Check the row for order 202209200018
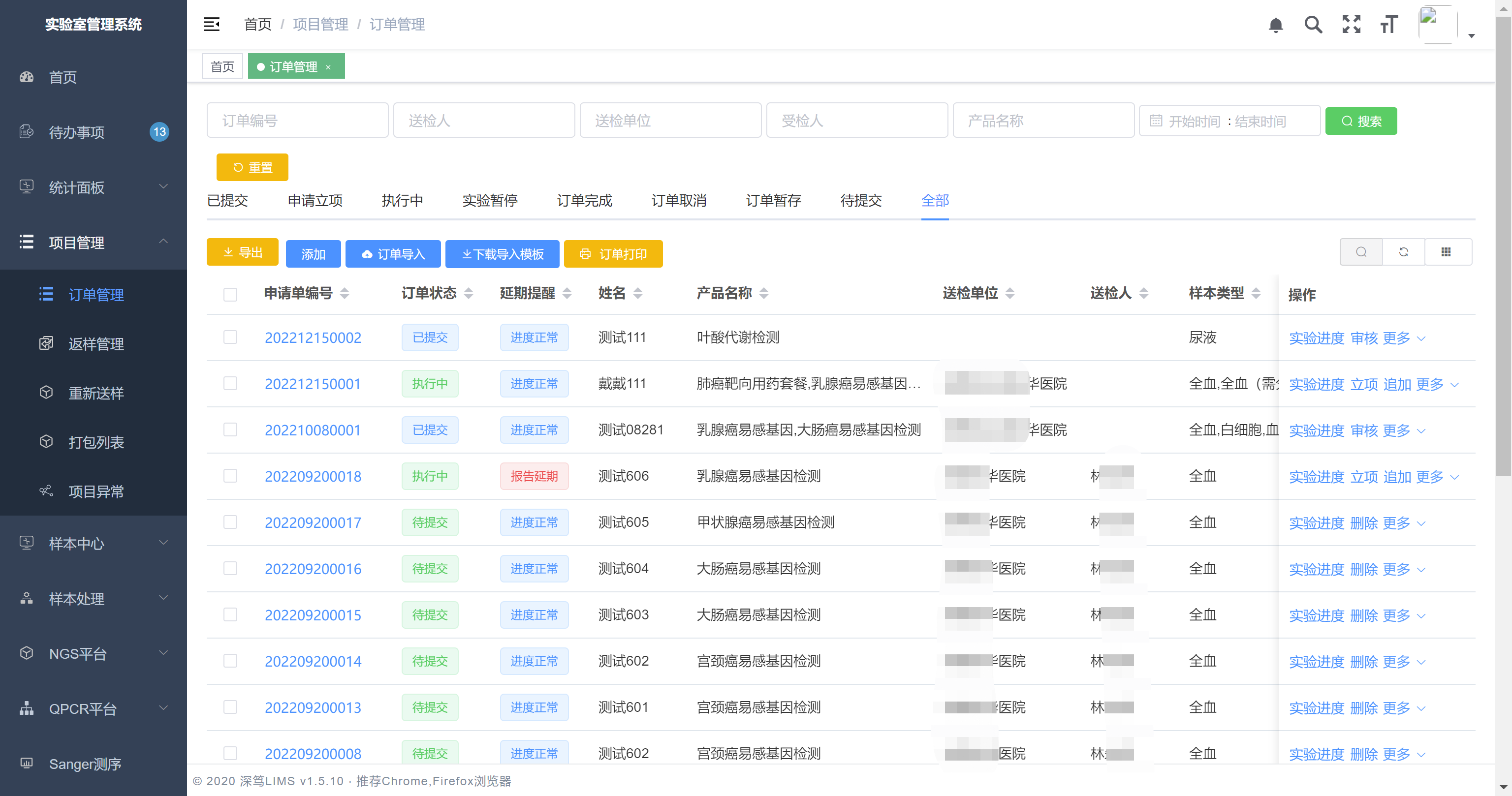Screen dimensions: 1512x796 tap(230, 476)
